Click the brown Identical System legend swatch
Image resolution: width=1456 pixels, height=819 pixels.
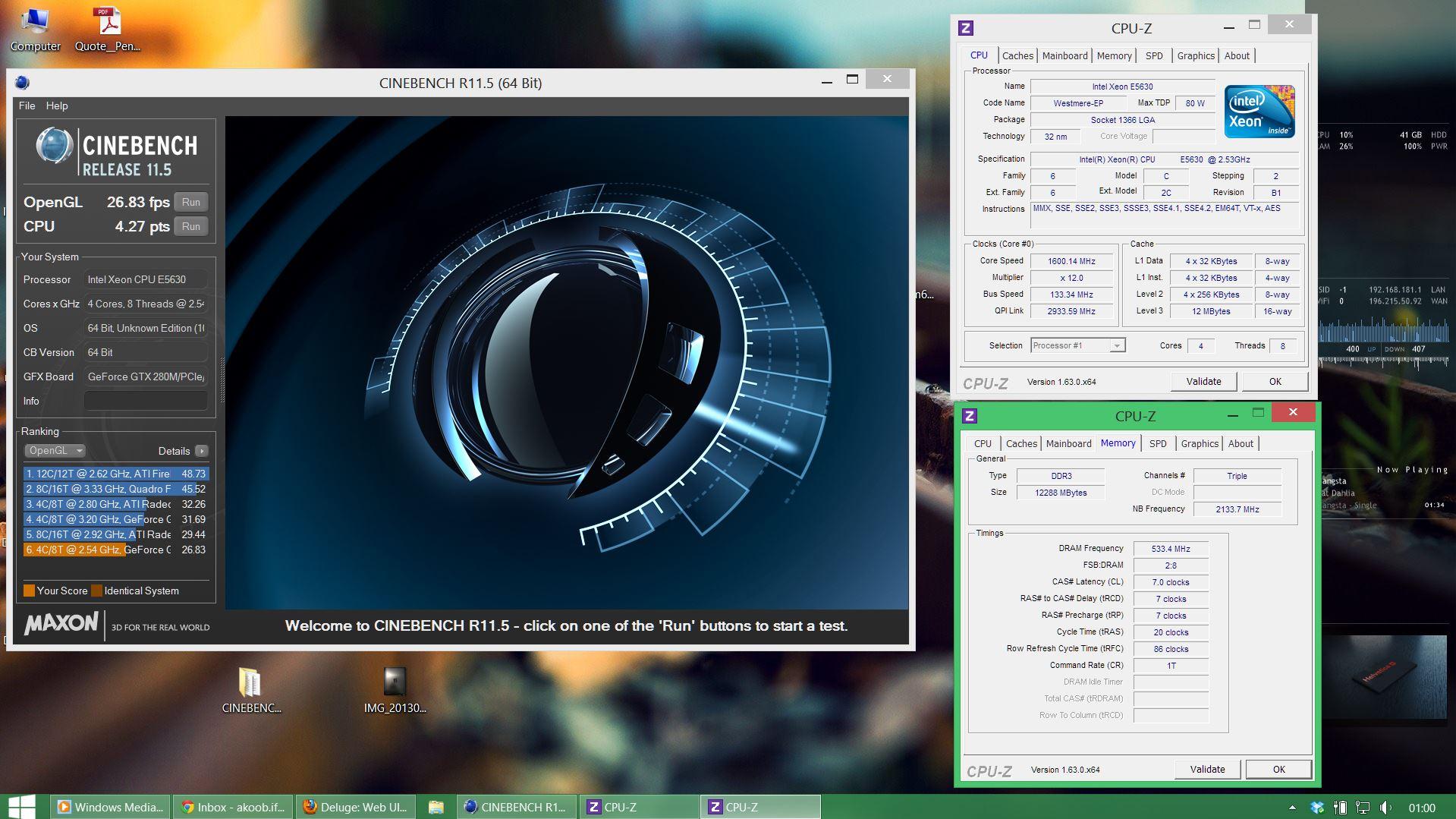pyautogui.click(x=96, y=591)
